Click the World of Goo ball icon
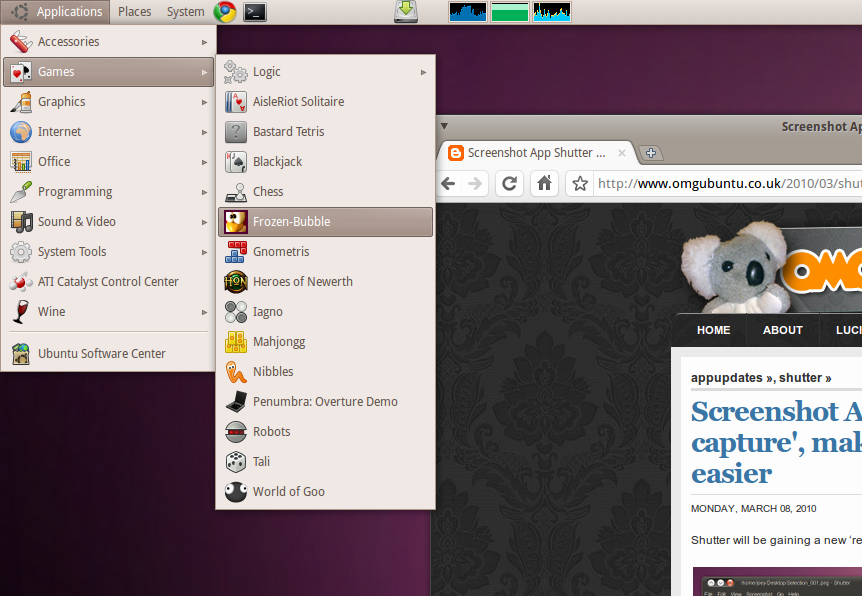Viewport: 862px width, 596px height. 236,492
